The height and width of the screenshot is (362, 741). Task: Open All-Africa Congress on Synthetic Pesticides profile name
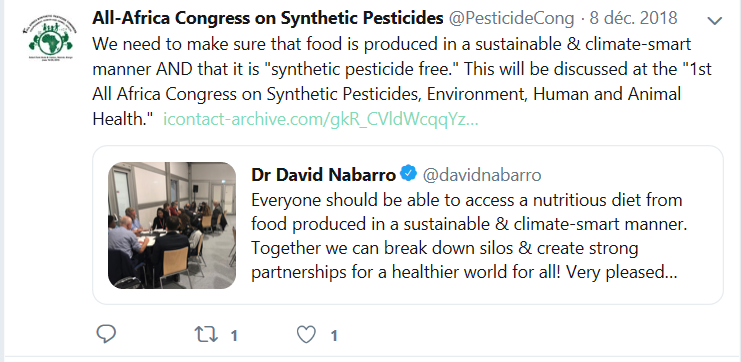click(x=267, y=18)
